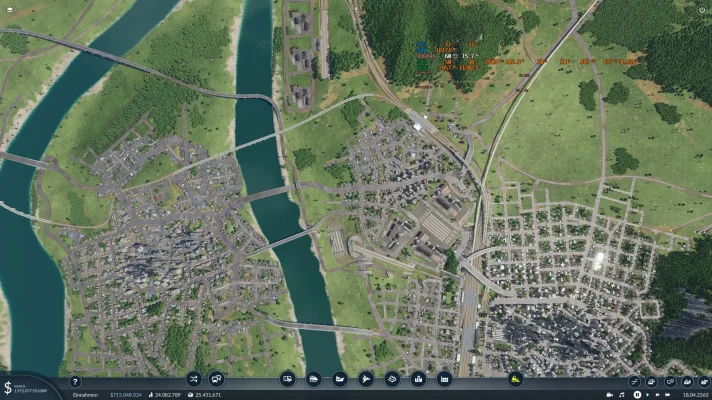Image resolution: width=712 pixels, height=400 pixels.
Task: Open the air construction airplane icon
Action: tap(366, 379)
